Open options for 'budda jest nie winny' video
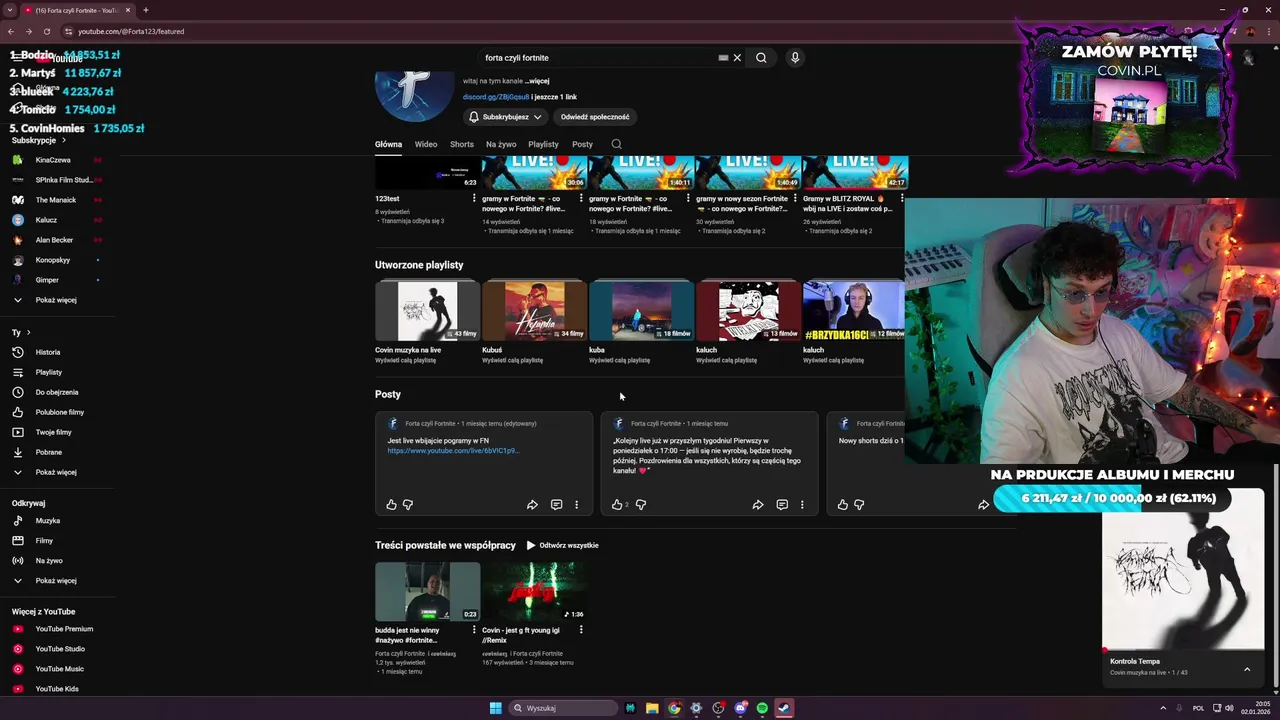Screen dimensions: 1280x720 pyautogui.click(x=474, y=630)
